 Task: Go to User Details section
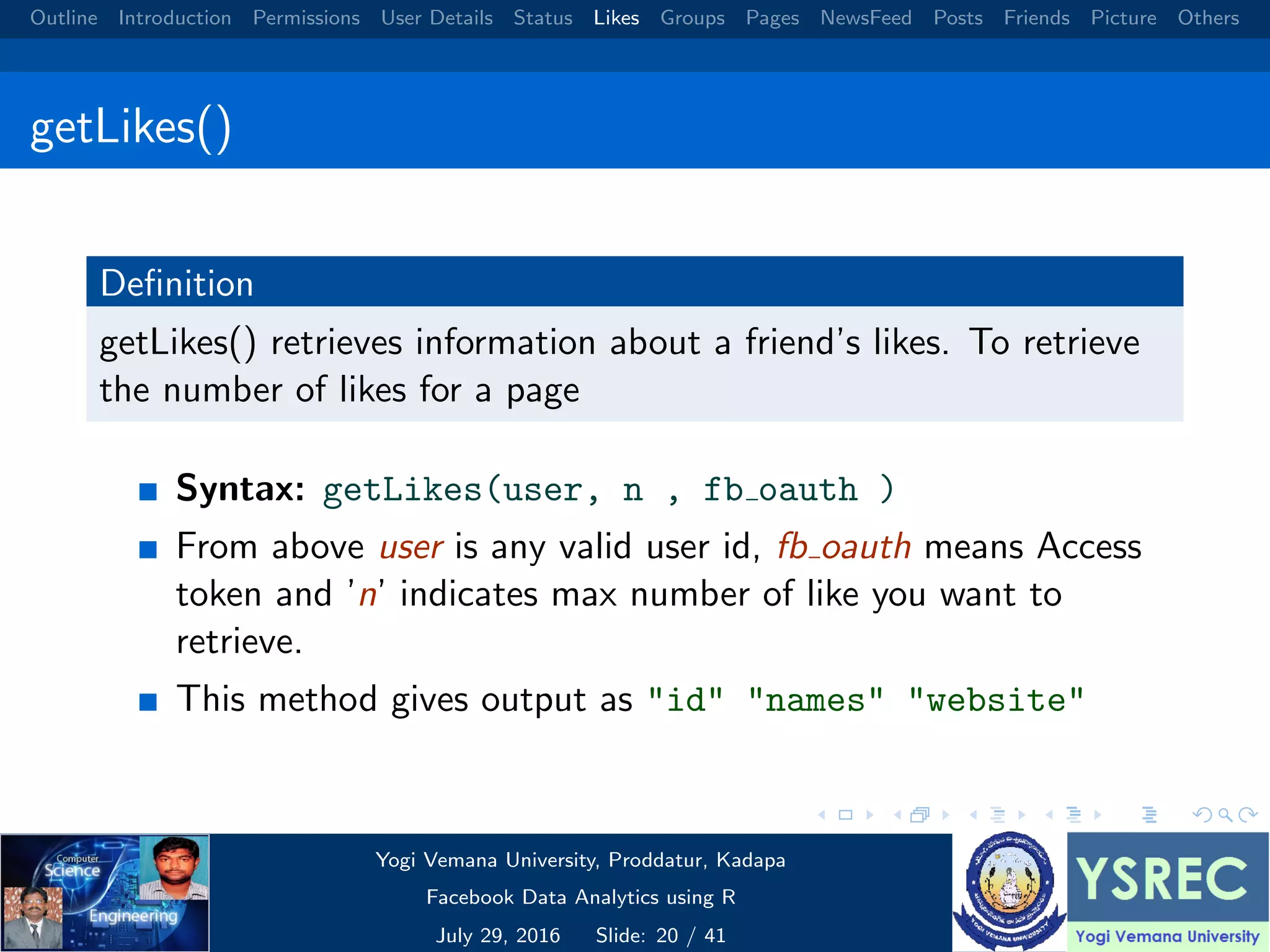pos(437,18)
